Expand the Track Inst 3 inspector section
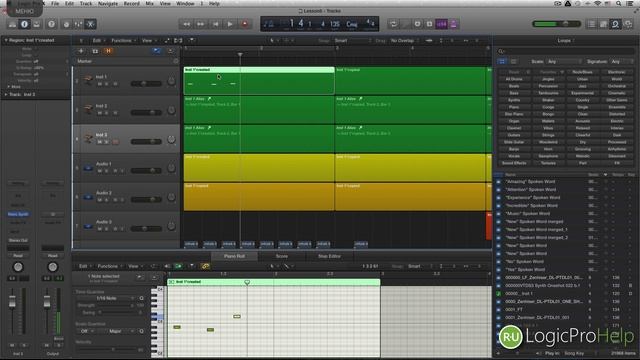The image size is (640, 360). click(6, 94)
